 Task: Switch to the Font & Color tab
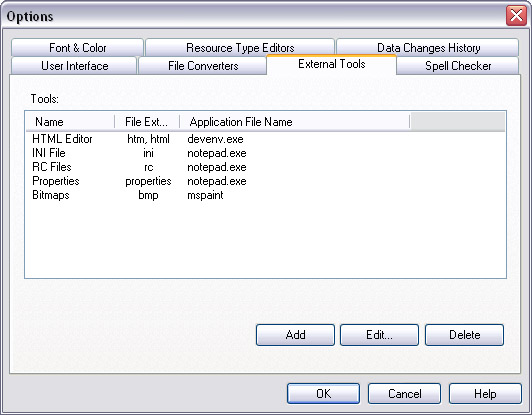click(77, 48)
